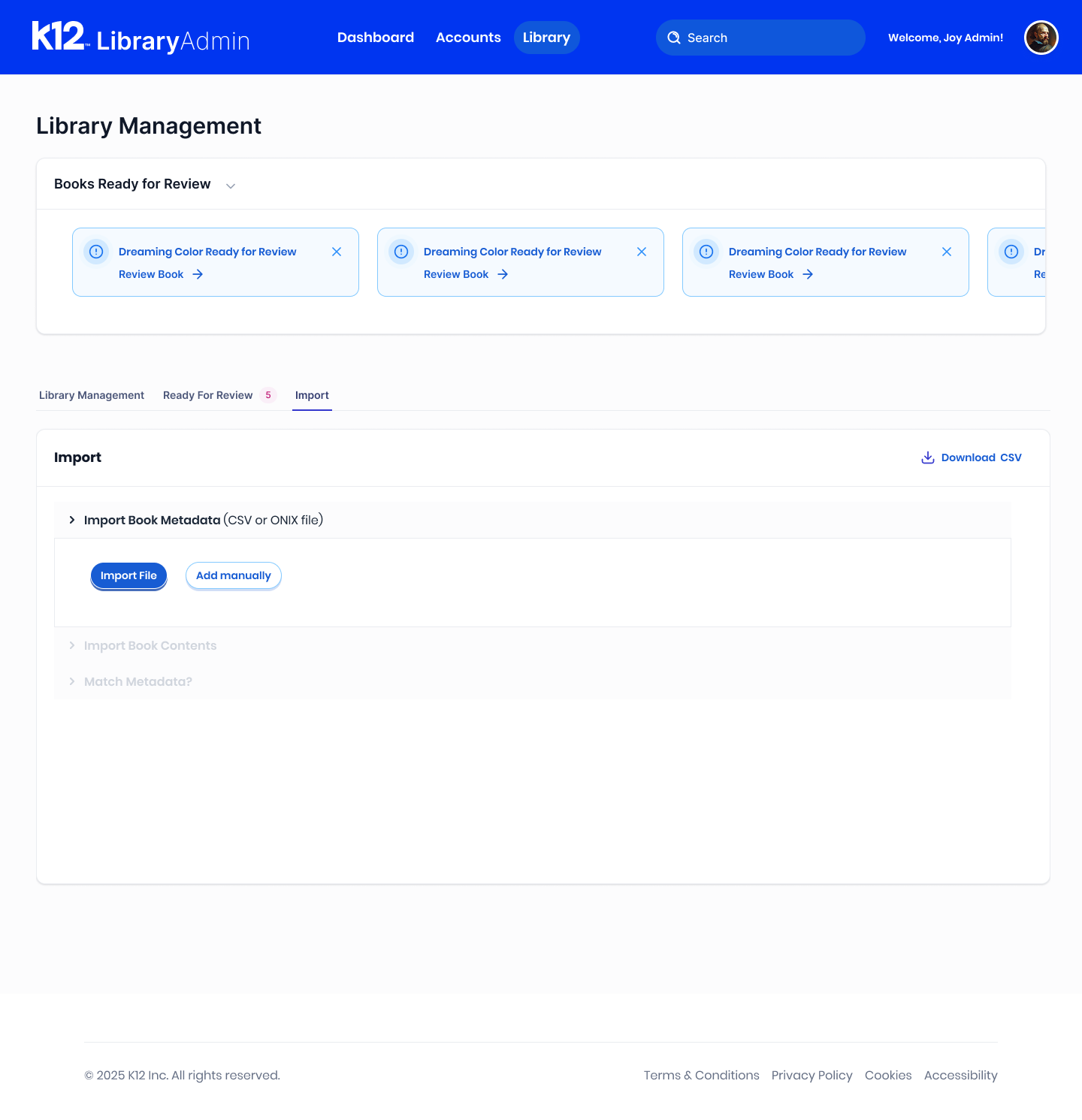Dismiss the second Dreaming Color review card
The height and width of the screenshot is (1120, 1082).
pos(642,252)
